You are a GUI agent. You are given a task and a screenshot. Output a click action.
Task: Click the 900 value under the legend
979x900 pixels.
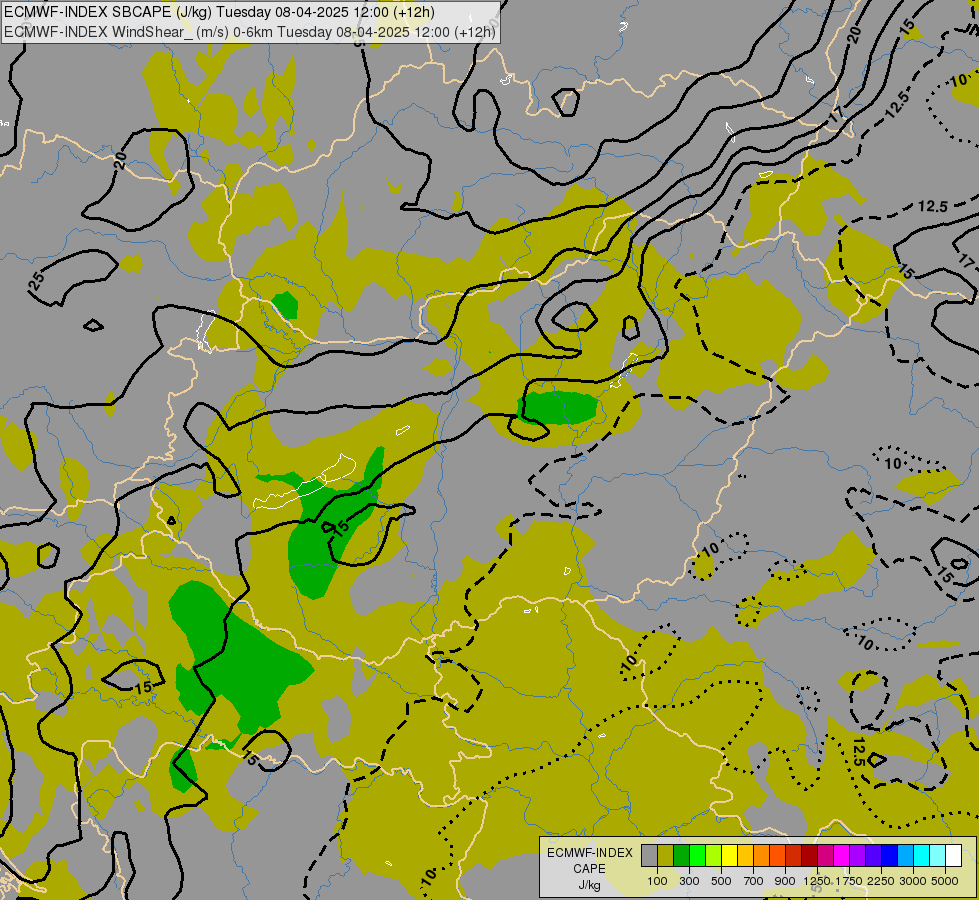click(x=785, y=881)
